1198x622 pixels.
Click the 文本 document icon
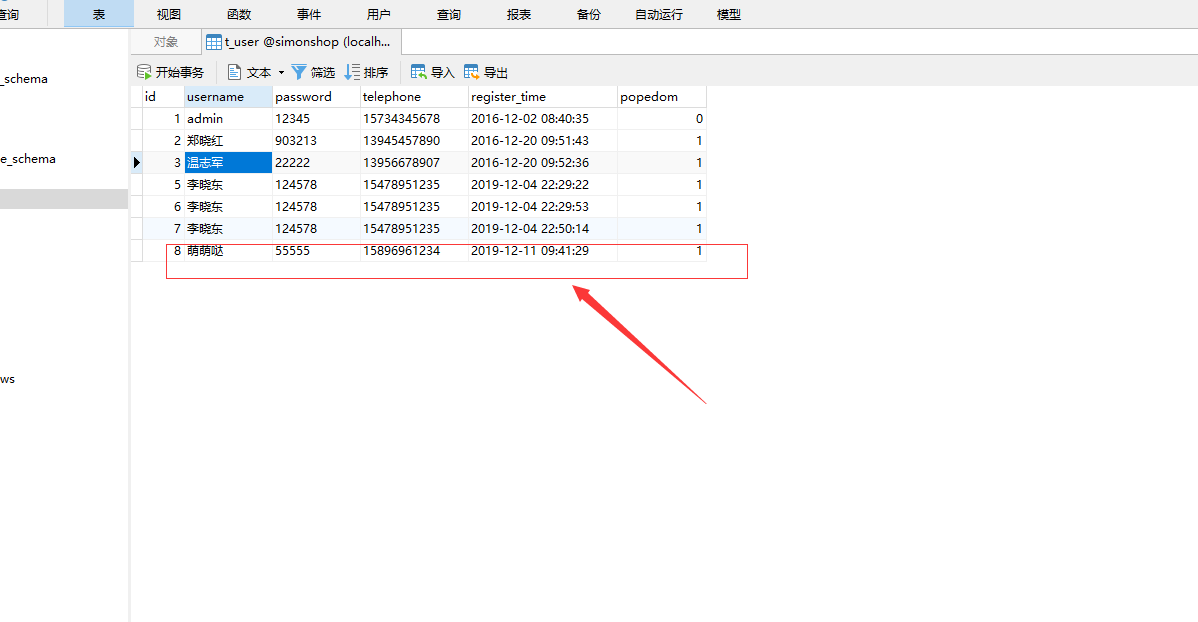[x=235, y=72]
